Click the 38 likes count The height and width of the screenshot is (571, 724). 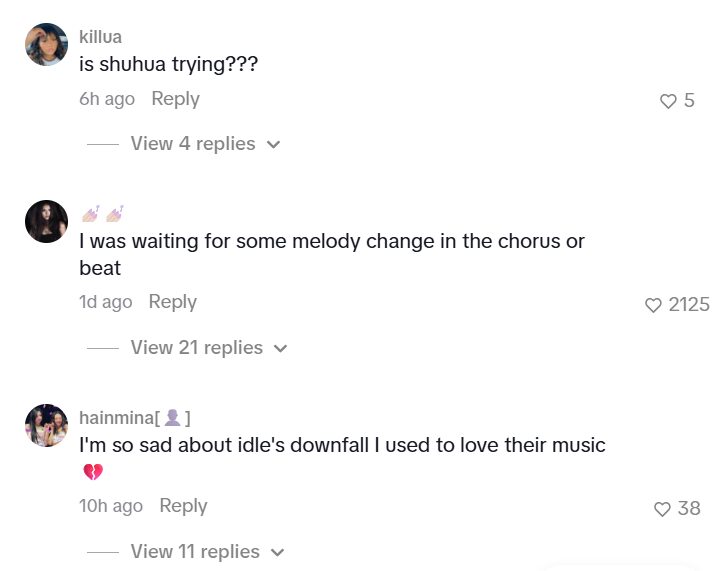(689, 508)
